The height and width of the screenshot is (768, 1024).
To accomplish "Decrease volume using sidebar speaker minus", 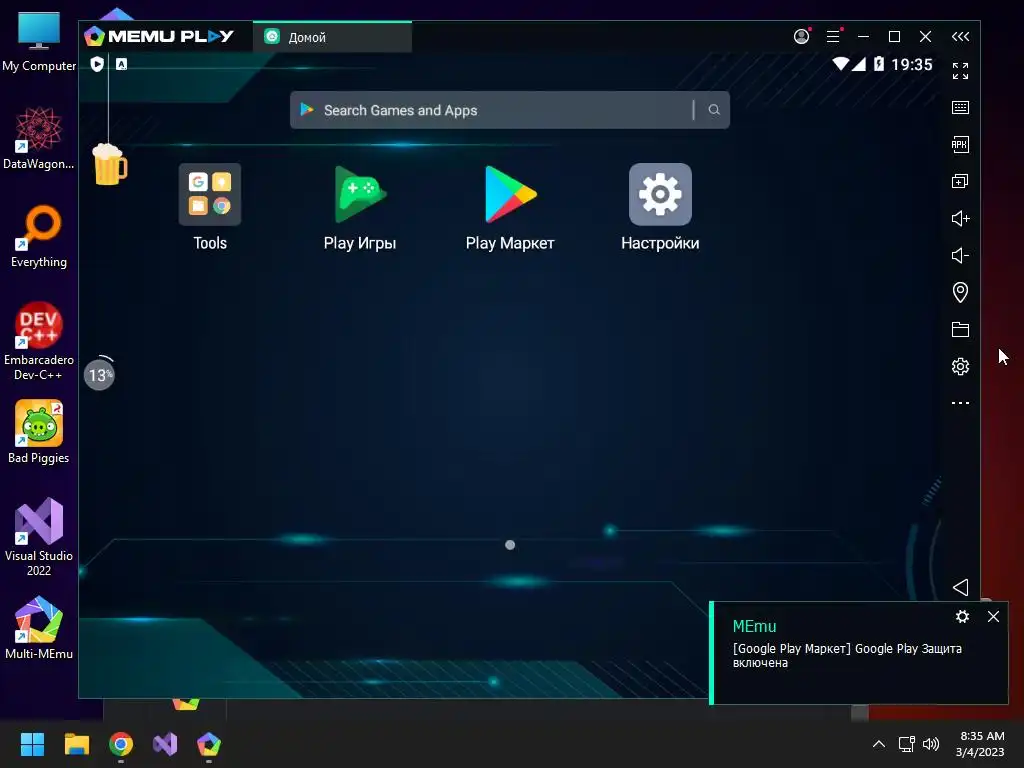I will 960,255.
